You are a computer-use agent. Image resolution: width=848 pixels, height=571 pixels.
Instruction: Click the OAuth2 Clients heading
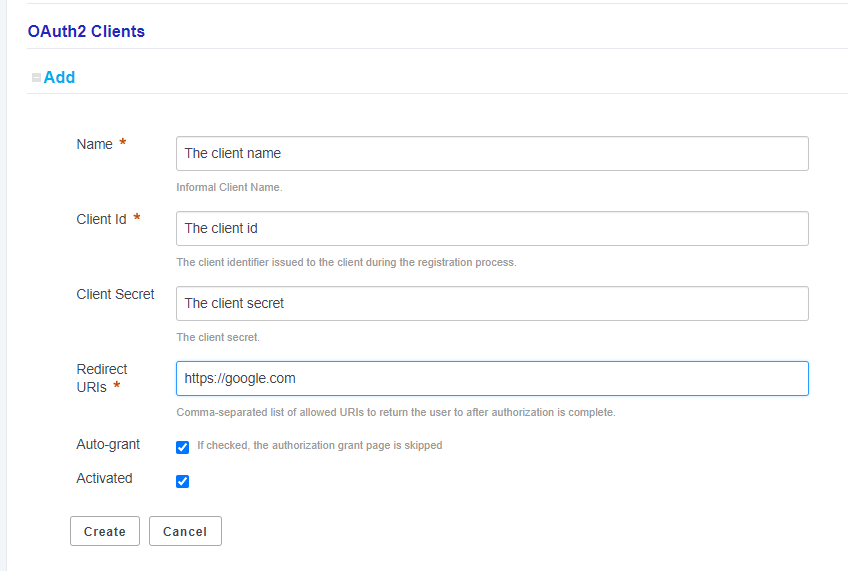coord(86,31)
